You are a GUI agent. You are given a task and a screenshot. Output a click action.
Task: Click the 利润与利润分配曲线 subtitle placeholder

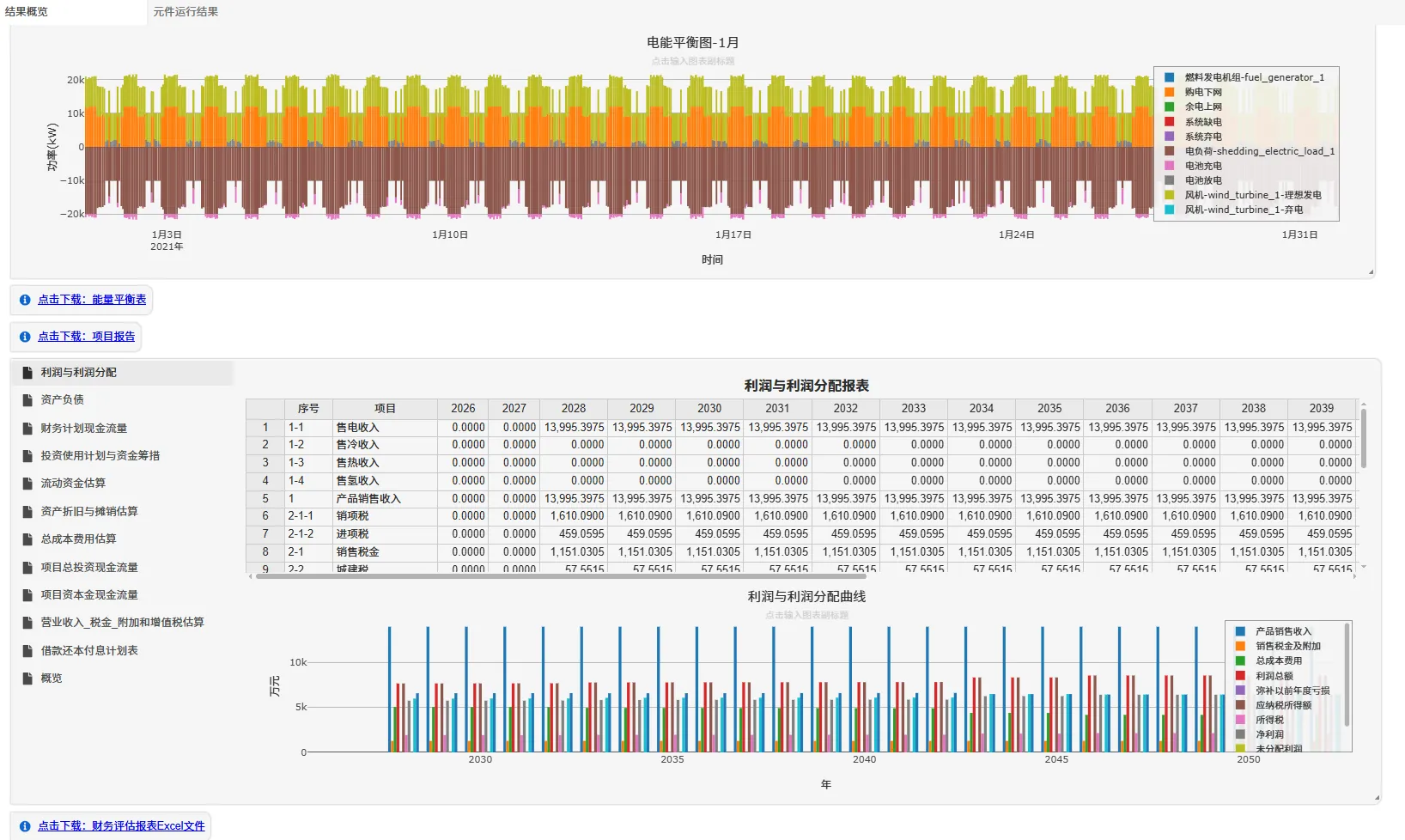click(x=807, y=615)
